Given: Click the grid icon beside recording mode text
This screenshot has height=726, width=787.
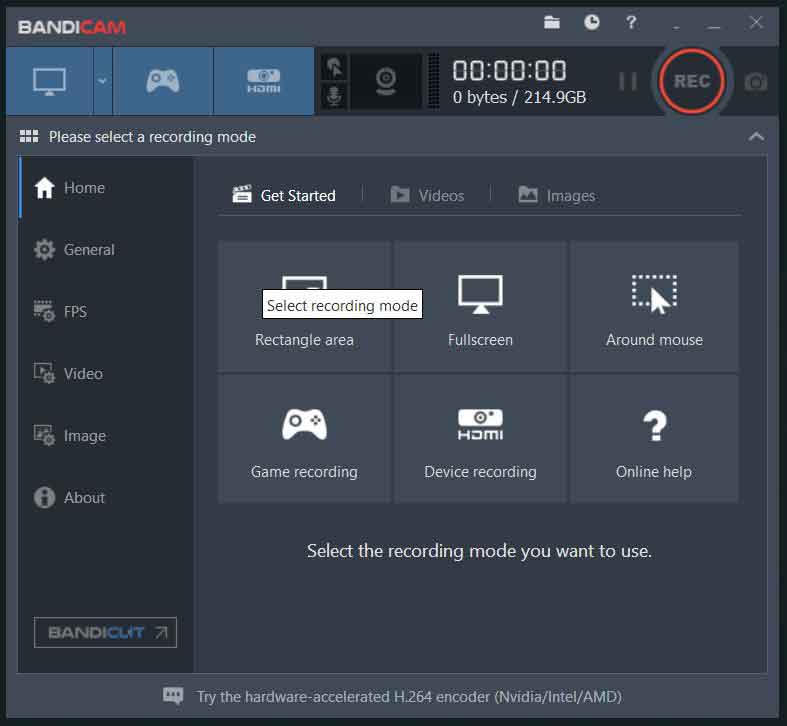Looking at the screenshot, I should click(x=29, y=137).
